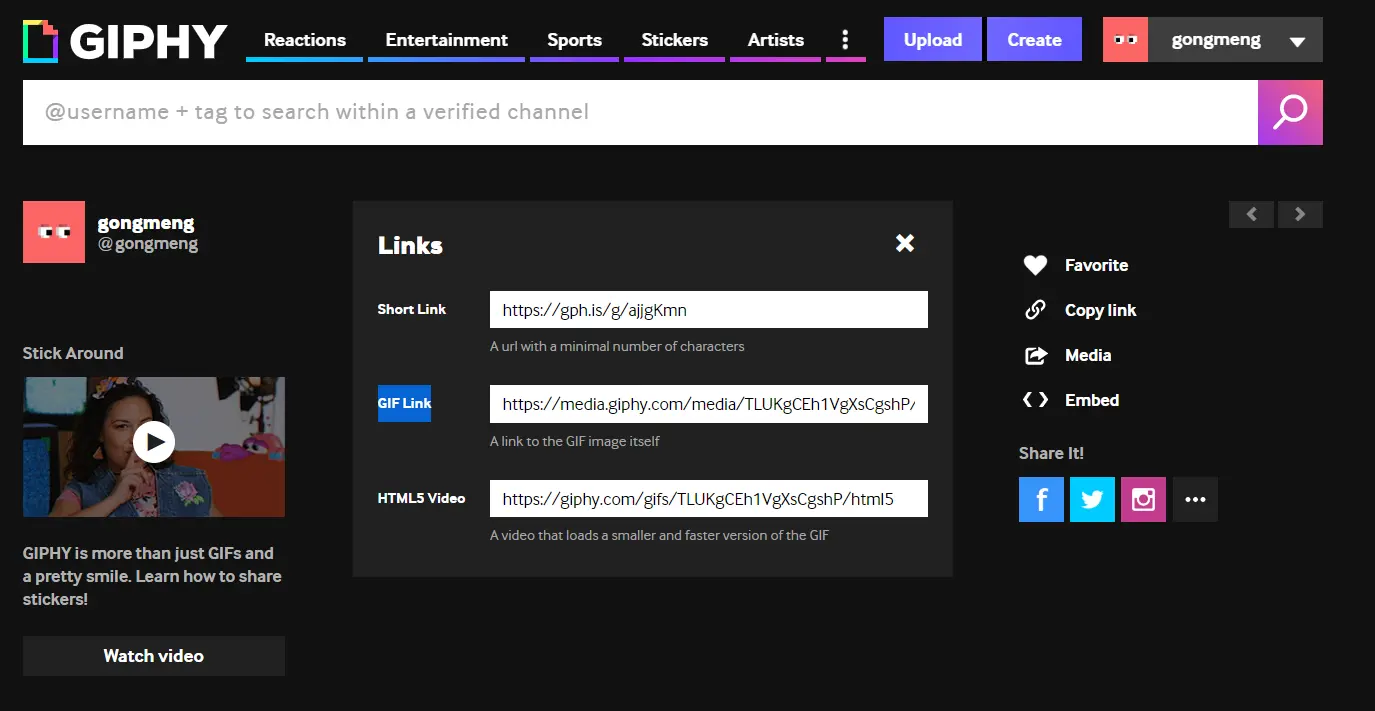The width and height of the screenshot is (1375, 711).
Task: Open the Reactions category
Action: [305, 40]
